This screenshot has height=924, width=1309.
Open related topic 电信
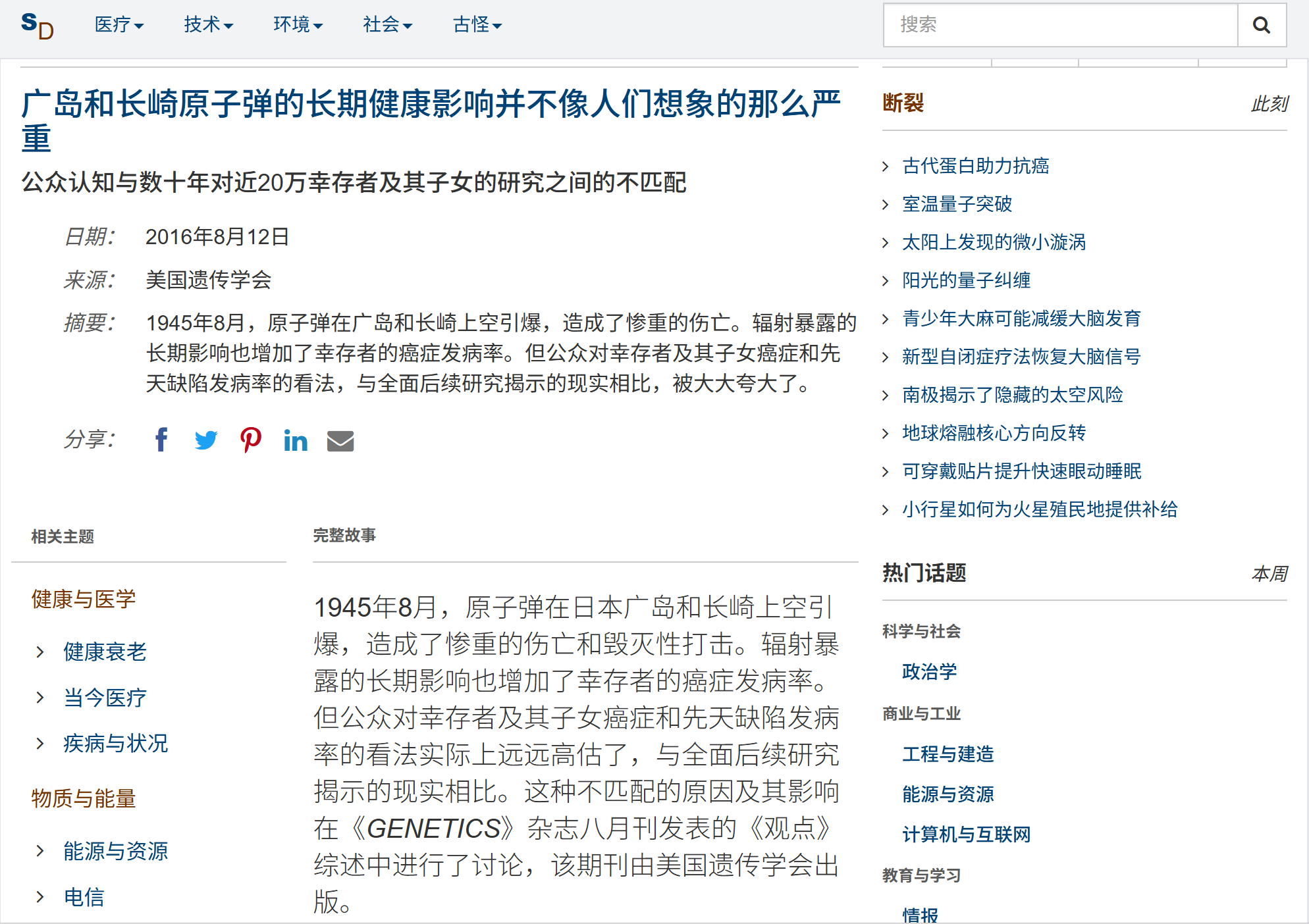click(x=84, y=897)
